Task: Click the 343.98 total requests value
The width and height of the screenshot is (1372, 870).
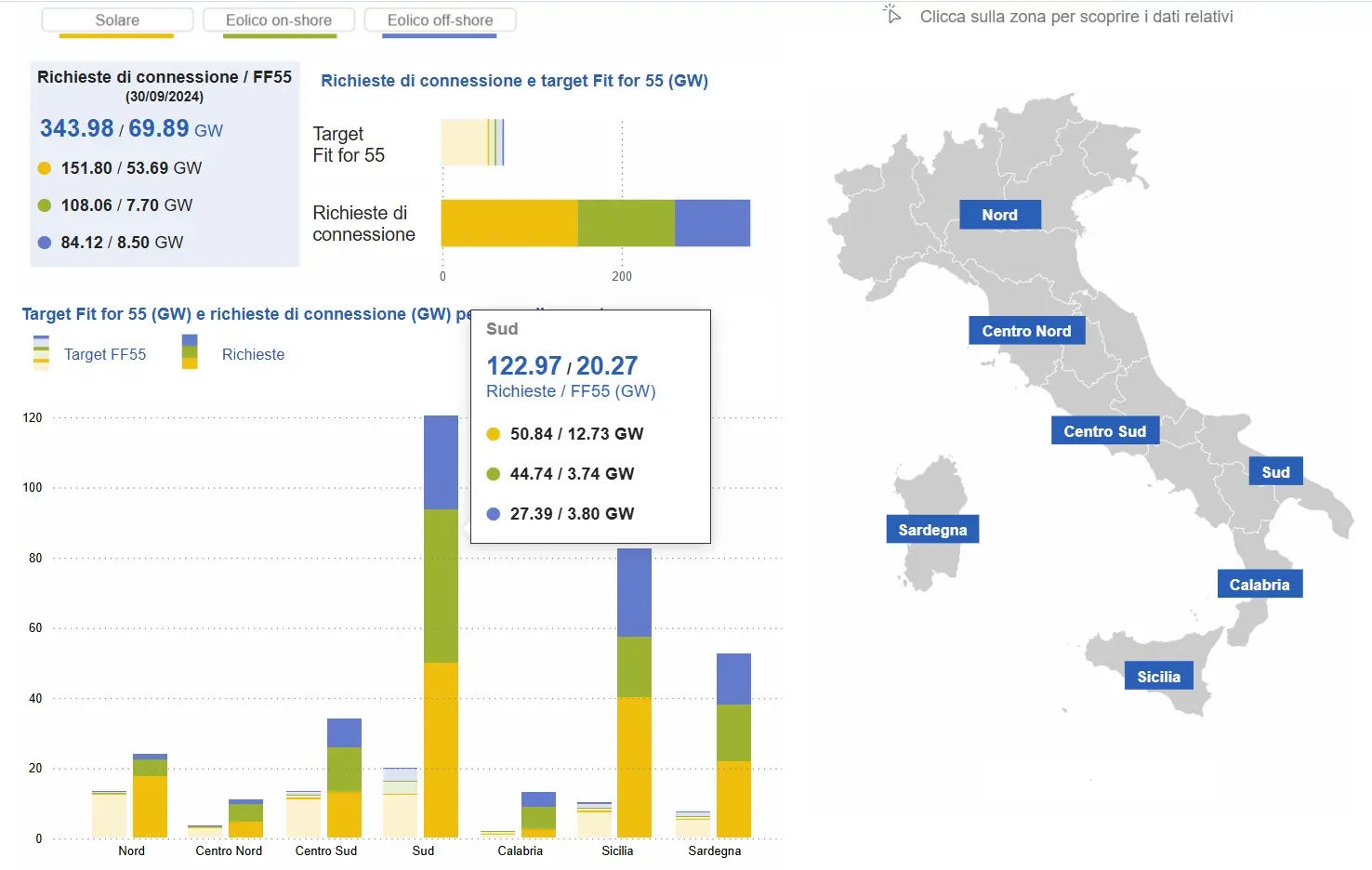Action: pyautogui.click(x=76, y=128)
